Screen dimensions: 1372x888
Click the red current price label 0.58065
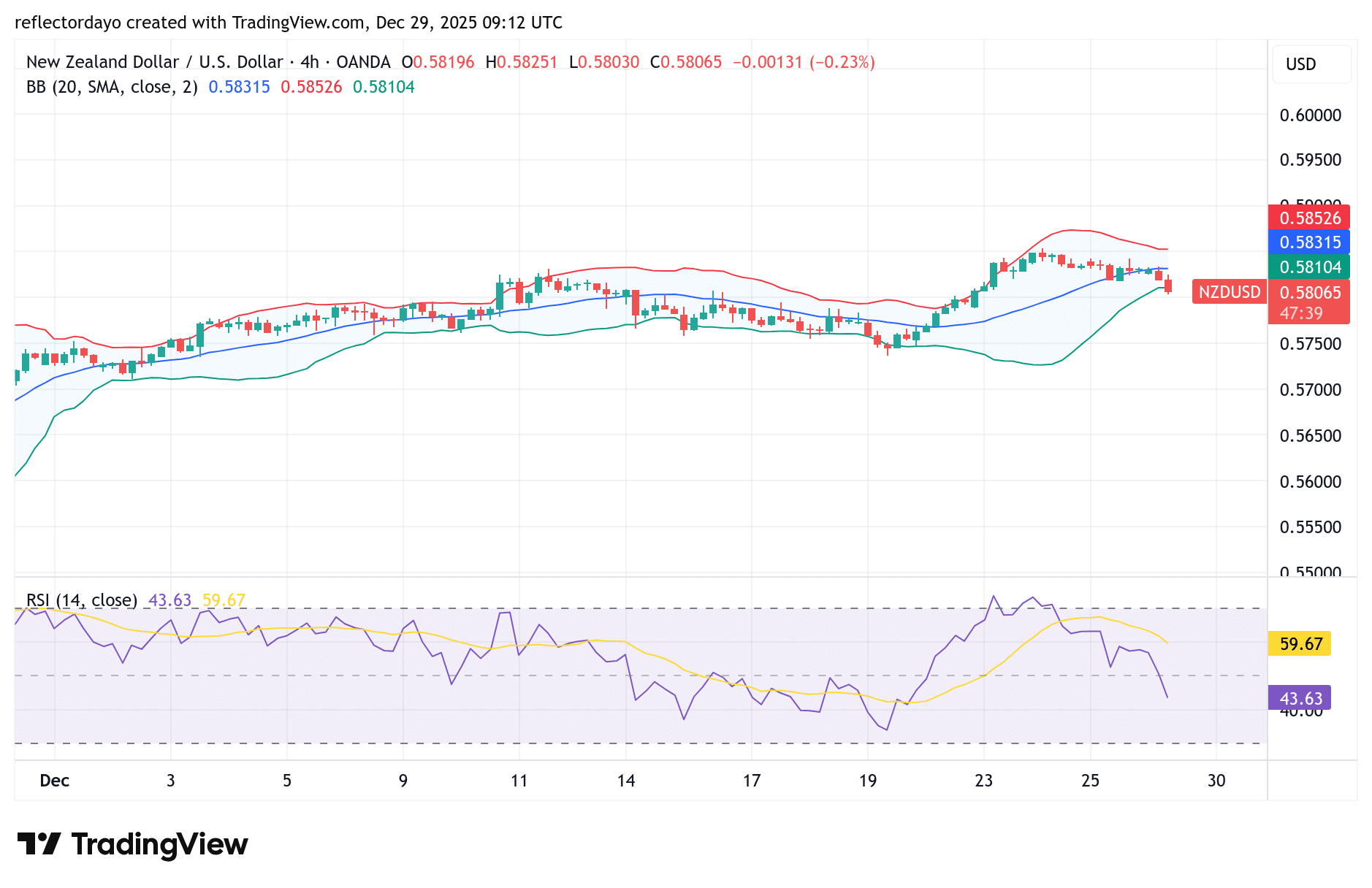click(x=1311, y=292)
